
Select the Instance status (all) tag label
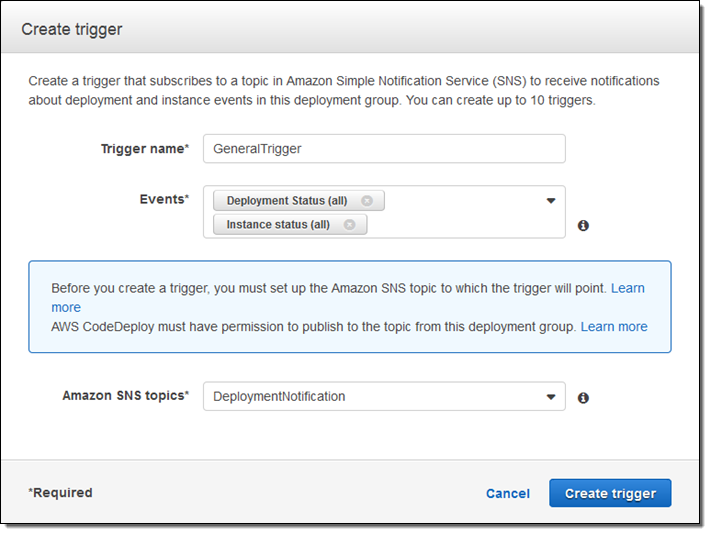[x=278, y=225]
